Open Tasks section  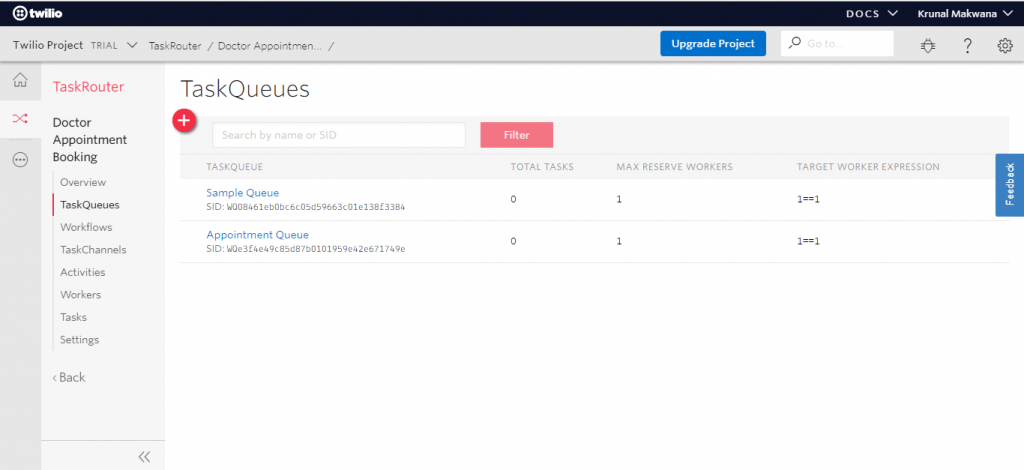click(x=73, y=317)
